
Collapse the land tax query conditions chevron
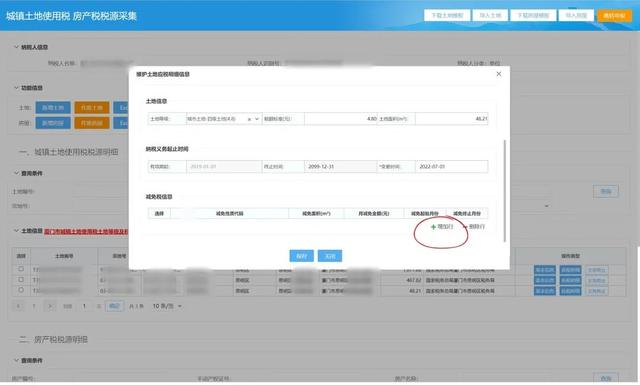click(x=16, y=173)
